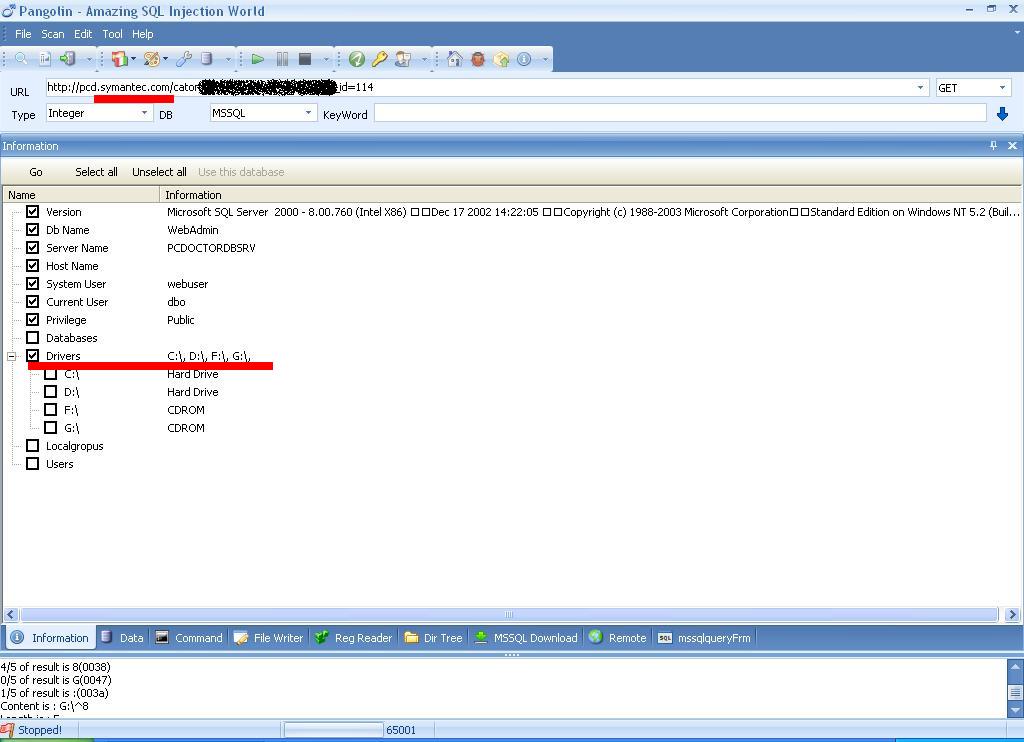This screenshot has width=1024, height=742.
Task: Click the Unselect all button
Action: click(159, 172)
